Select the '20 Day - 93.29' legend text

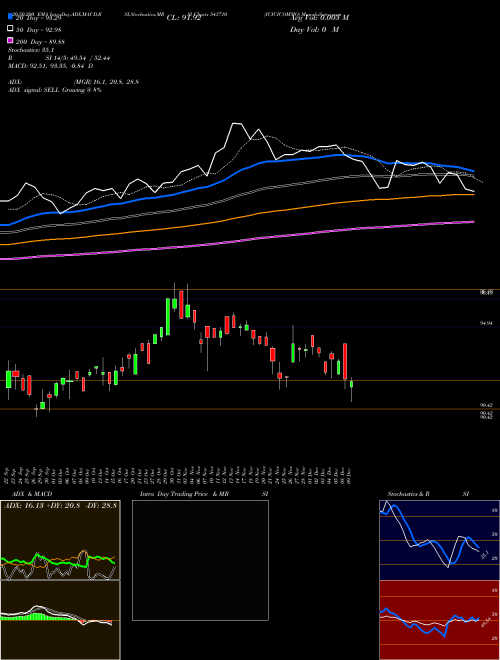point(39,18)
